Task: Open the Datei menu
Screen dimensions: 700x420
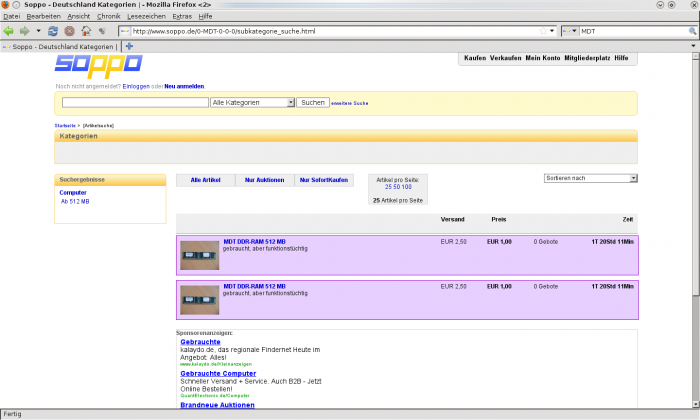Action: pyautogui.click(x=12, y=17)
